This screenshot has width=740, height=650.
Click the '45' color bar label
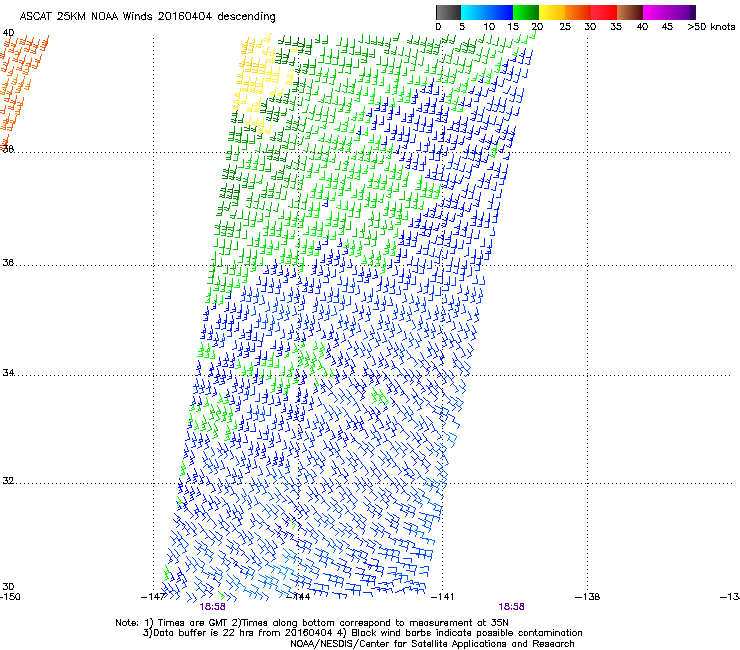coord(667,26)
